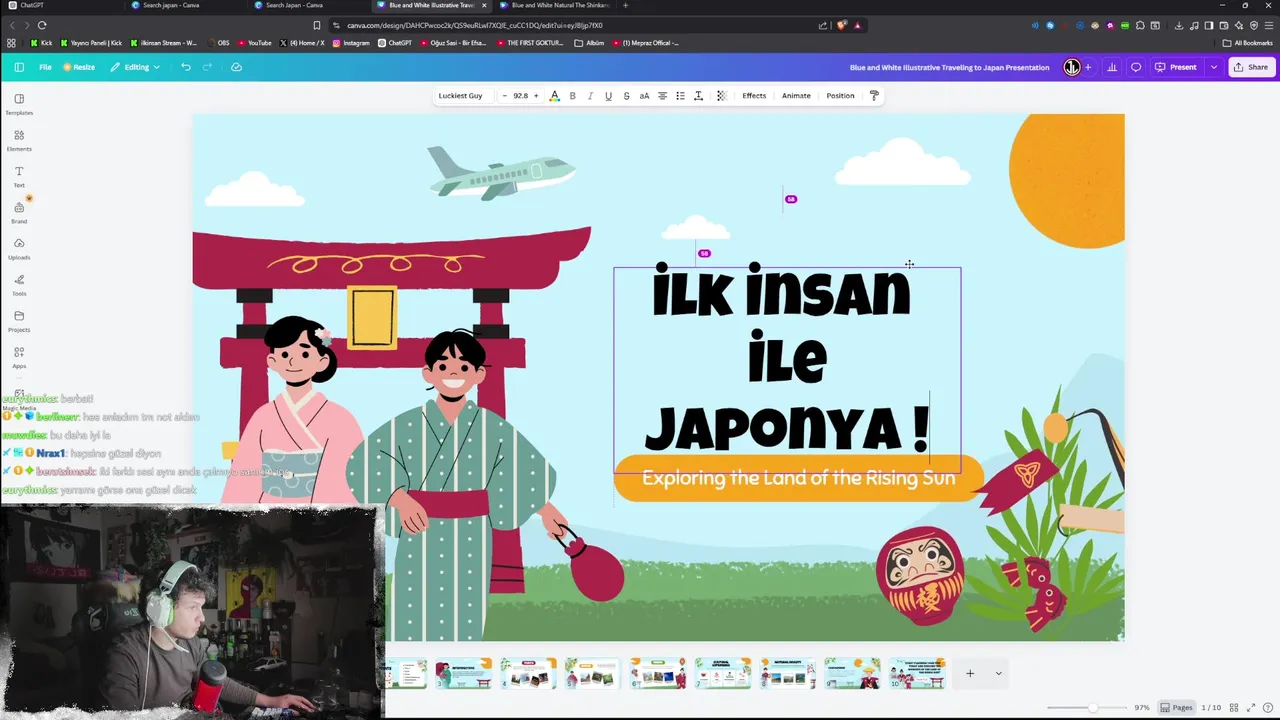Image resolution: width=1280 pixels, height=720 pixels.
Task: Change text alignment
Action: coord(662,96)
